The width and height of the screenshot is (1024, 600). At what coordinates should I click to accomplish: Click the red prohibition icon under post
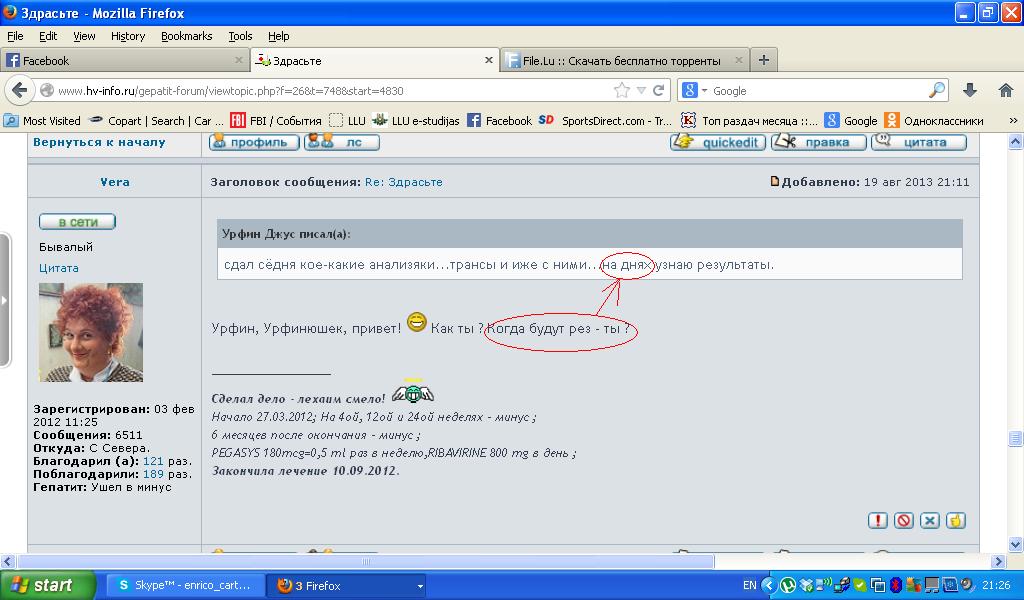pos(904,520)
